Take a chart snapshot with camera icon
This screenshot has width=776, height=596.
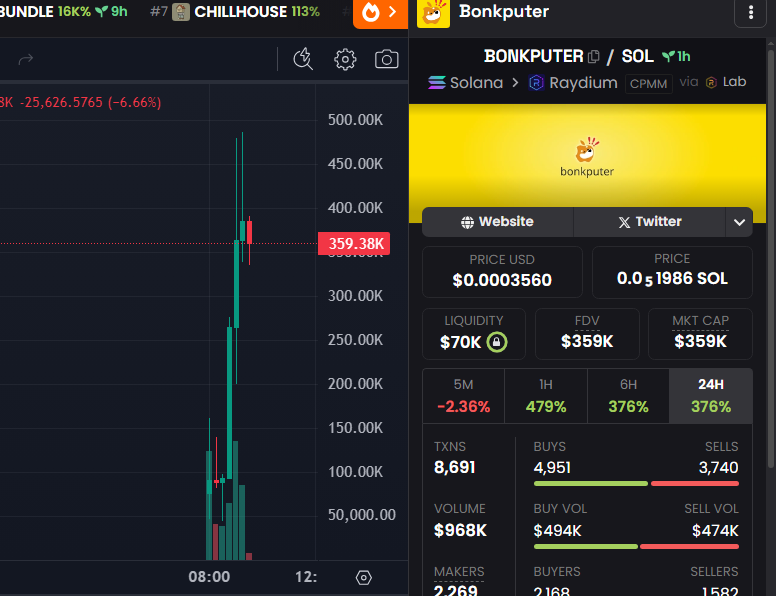tap(387, 59)
